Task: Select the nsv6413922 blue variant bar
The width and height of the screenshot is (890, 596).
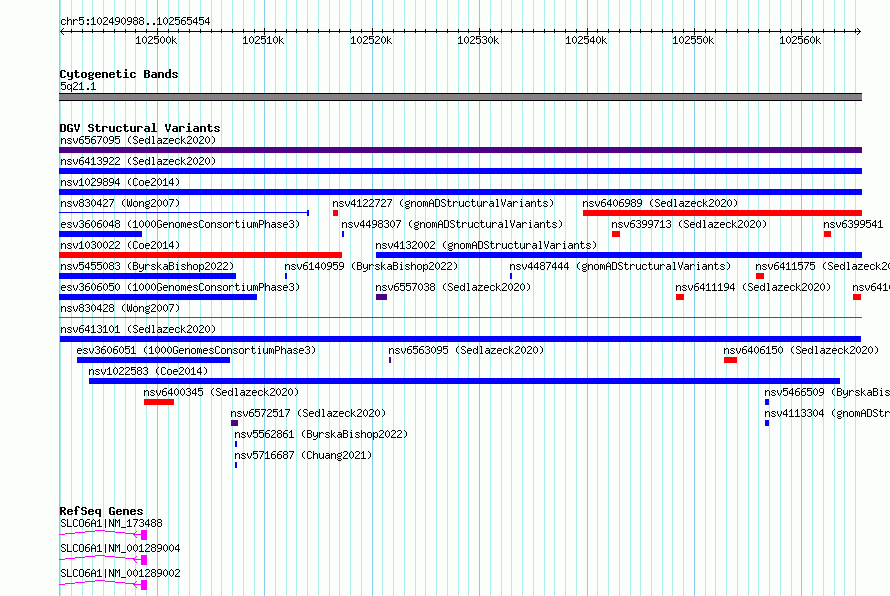Action: pos(460,171)
